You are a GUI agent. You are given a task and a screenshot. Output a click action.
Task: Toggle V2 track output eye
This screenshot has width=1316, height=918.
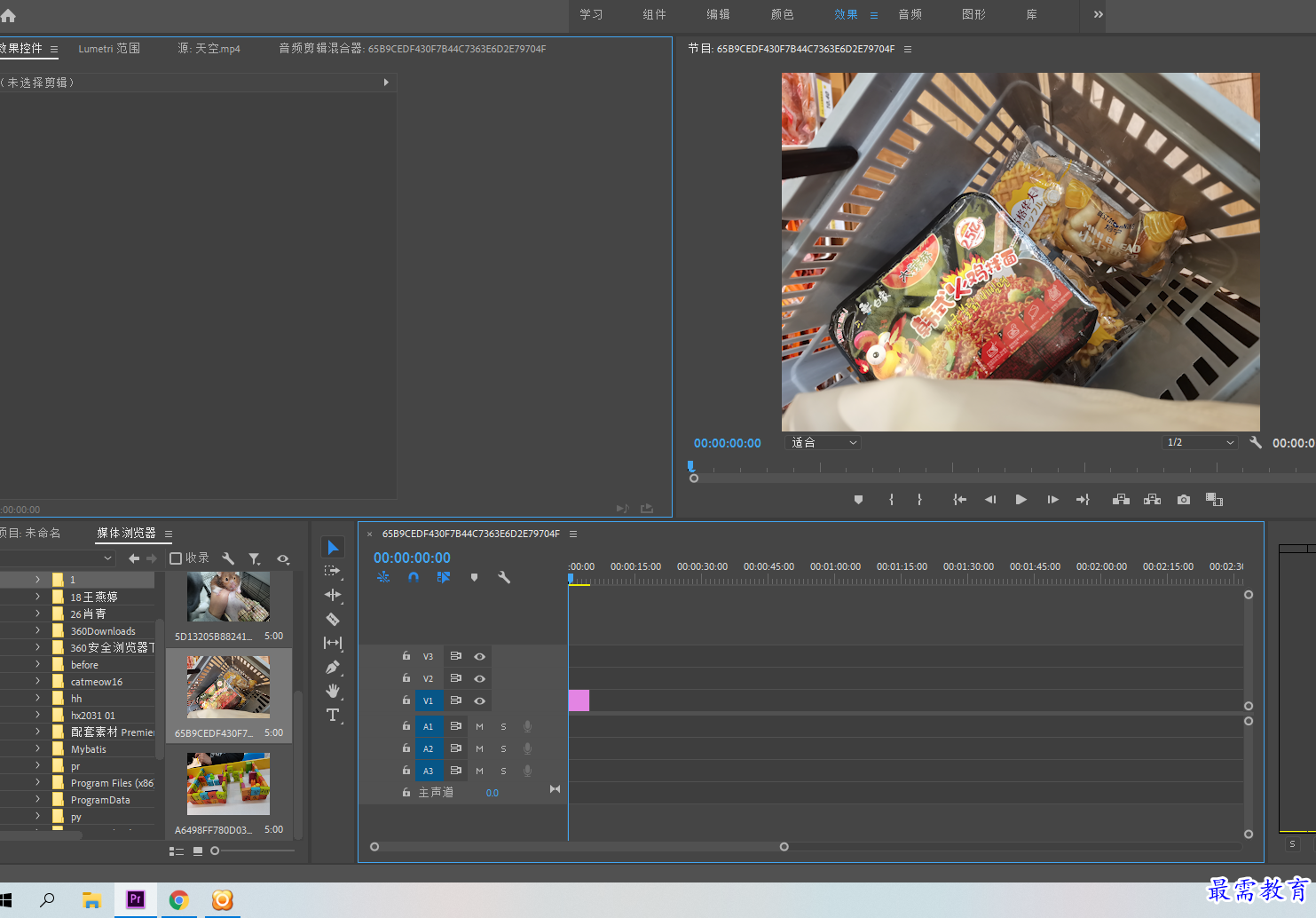(479, 678)
